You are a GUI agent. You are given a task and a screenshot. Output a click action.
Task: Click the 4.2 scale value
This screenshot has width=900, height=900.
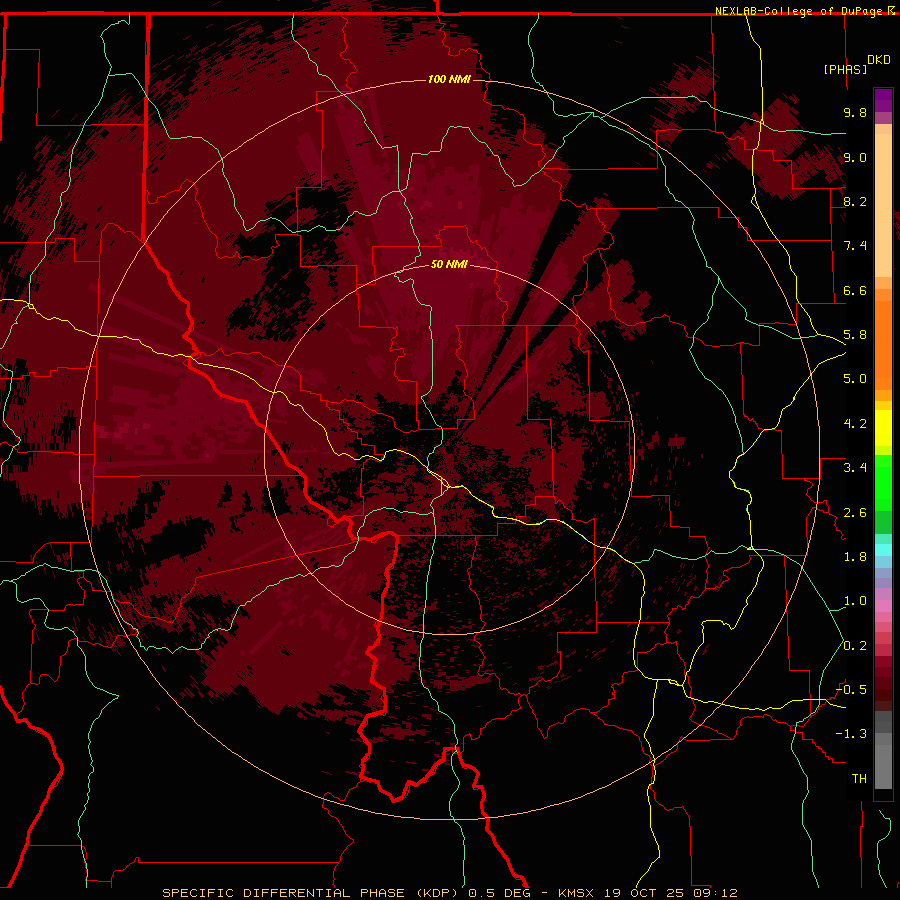(855, 424)
